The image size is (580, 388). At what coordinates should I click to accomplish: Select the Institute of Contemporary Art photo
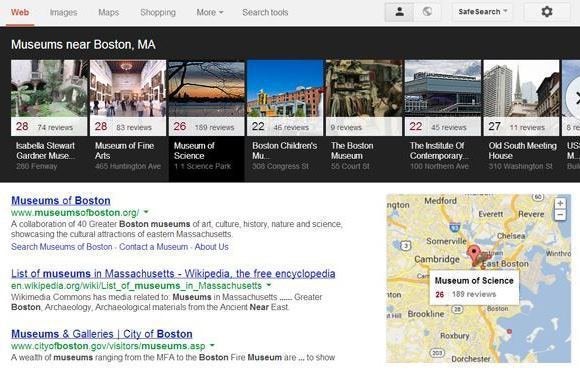pos(443,89)
